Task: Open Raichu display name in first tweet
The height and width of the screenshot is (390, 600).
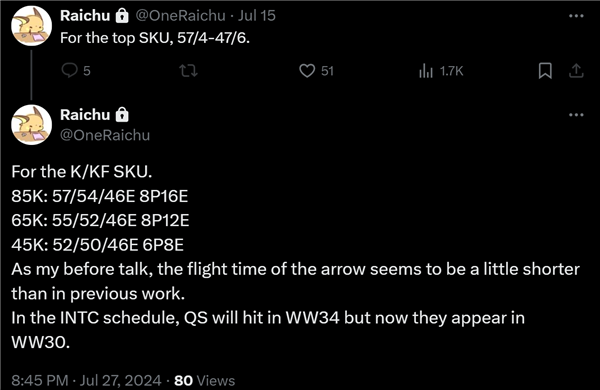Action: coord(85,16)
